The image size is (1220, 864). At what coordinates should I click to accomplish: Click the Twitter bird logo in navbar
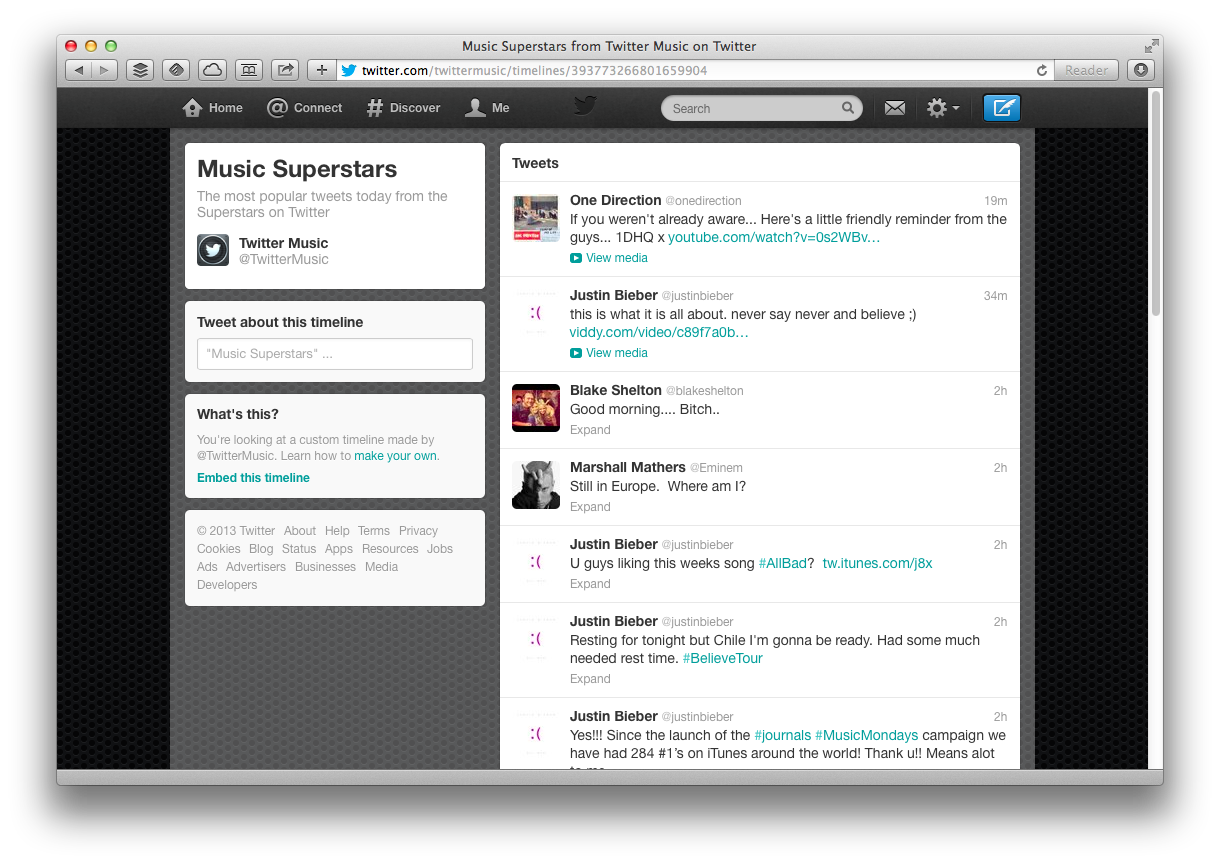[x=585, y=106]
